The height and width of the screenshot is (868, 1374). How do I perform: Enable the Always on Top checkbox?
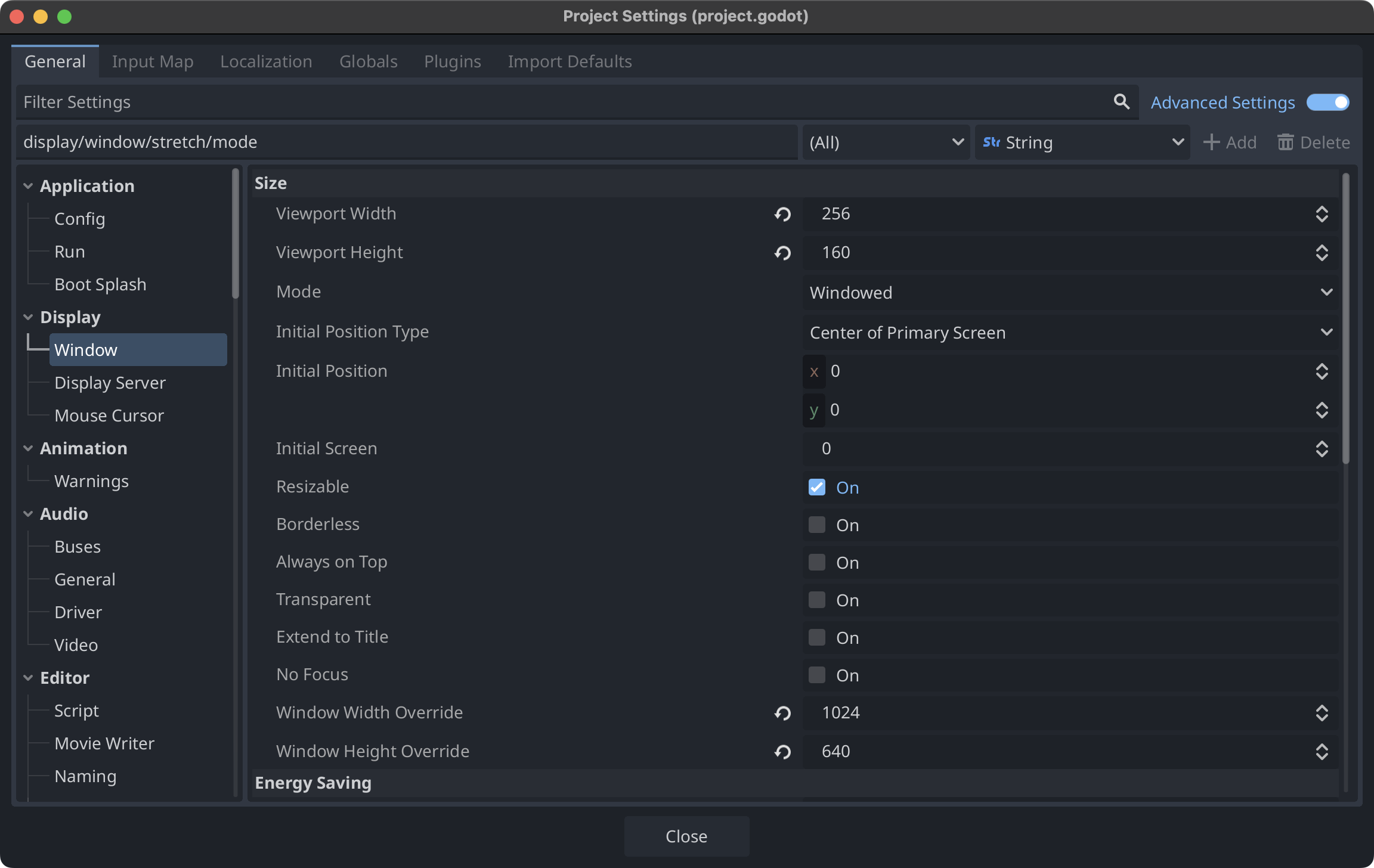(x=817, y=562)
